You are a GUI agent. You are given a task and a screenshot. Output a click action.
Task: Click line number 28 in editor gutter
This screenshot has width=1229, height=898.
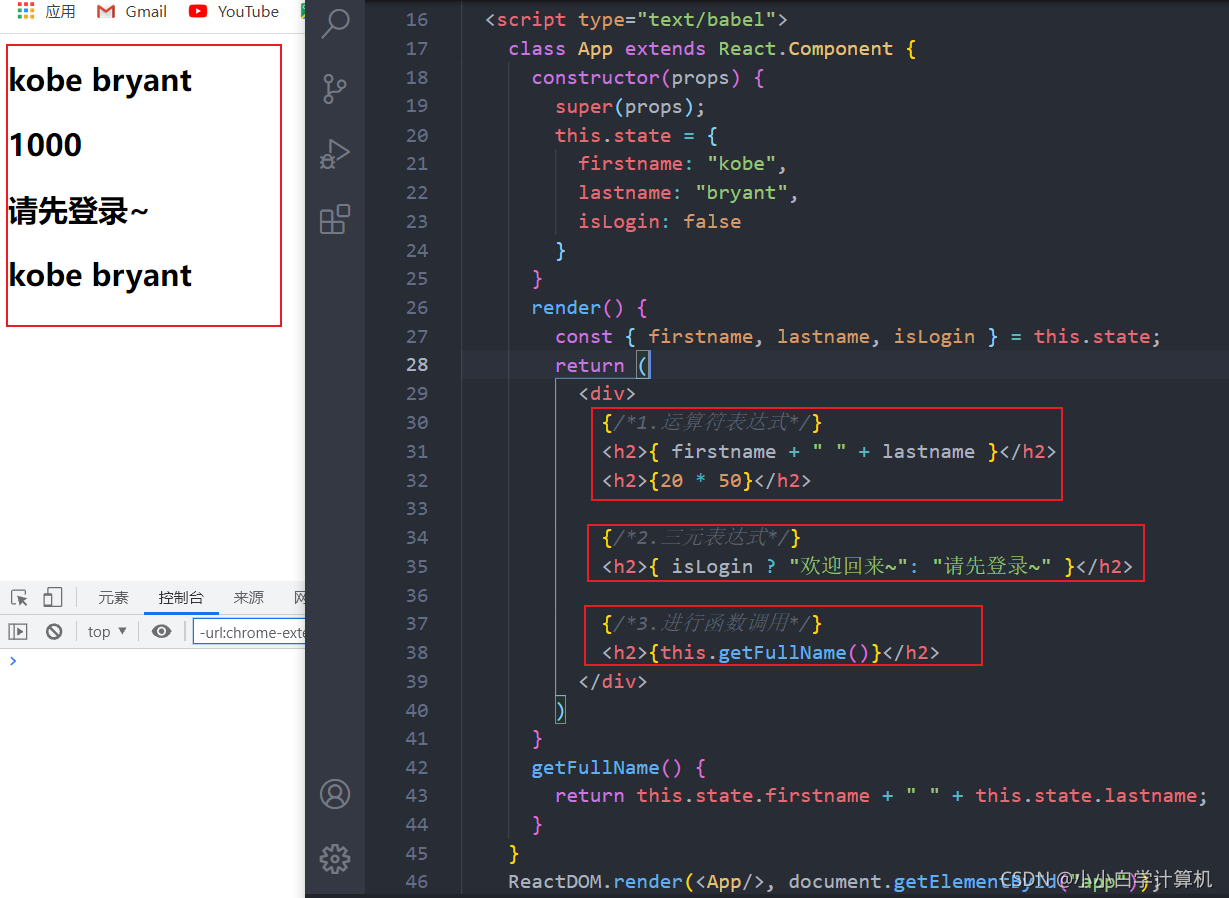click(x=416, y=365)
